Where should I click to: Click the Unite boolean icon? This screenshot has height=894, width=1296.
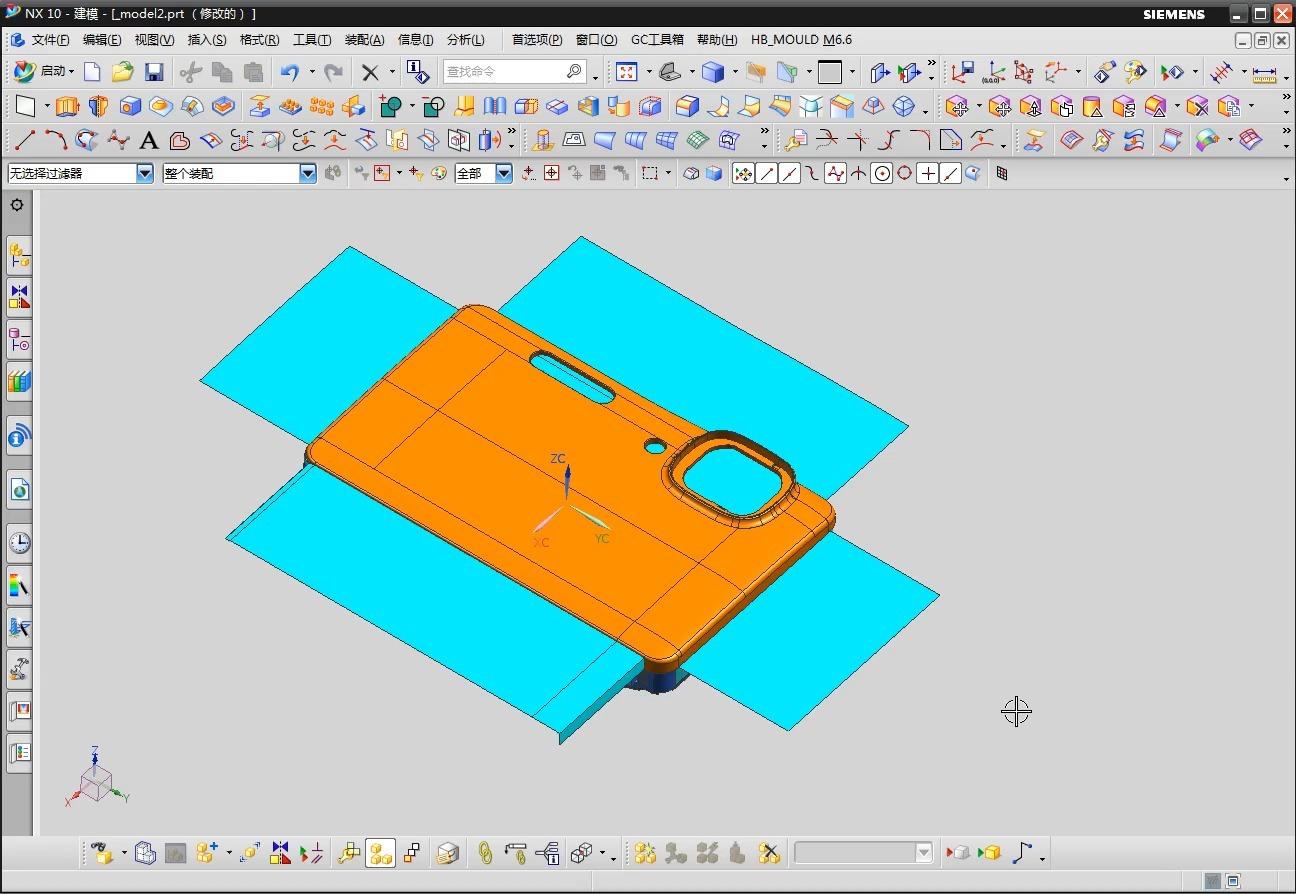tap(392, 107)
